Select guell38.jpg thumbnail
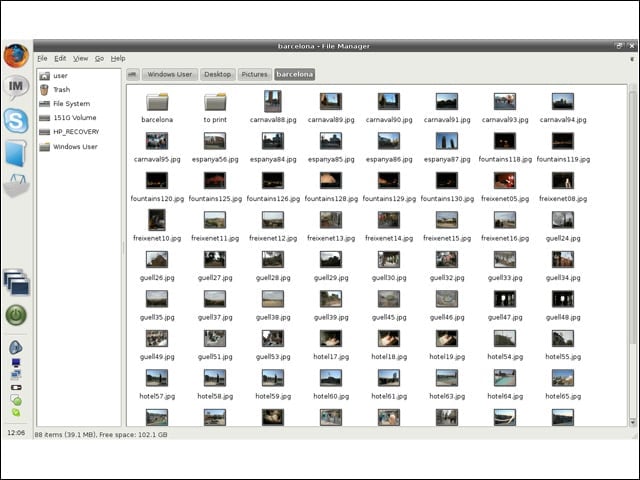Viewport: 640px width, 480px height. [273, 299]
